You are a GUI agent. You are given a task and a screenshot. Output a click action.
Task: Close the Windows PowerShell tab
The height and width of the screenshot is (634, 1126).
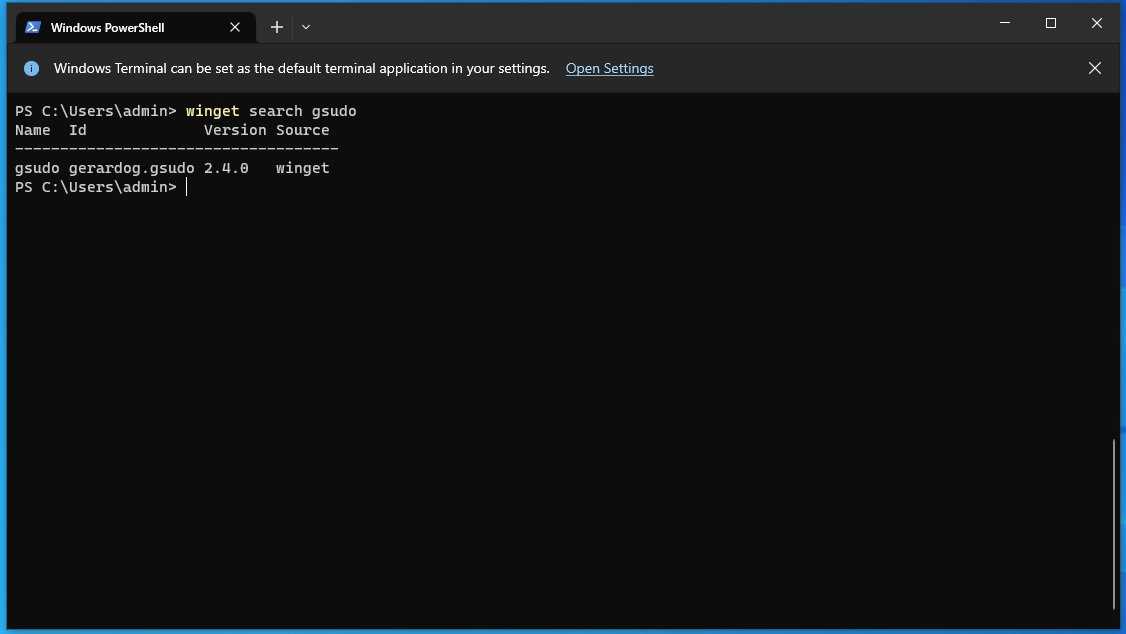[x=235, y=27]
